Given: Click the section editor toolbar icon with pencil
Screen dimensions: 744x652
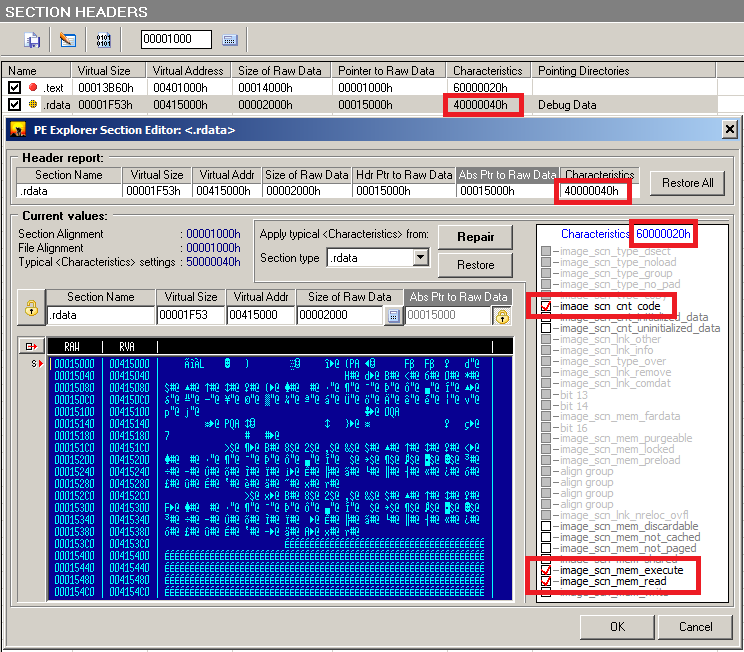Looking at the screenshot, I should pos(68,39).
